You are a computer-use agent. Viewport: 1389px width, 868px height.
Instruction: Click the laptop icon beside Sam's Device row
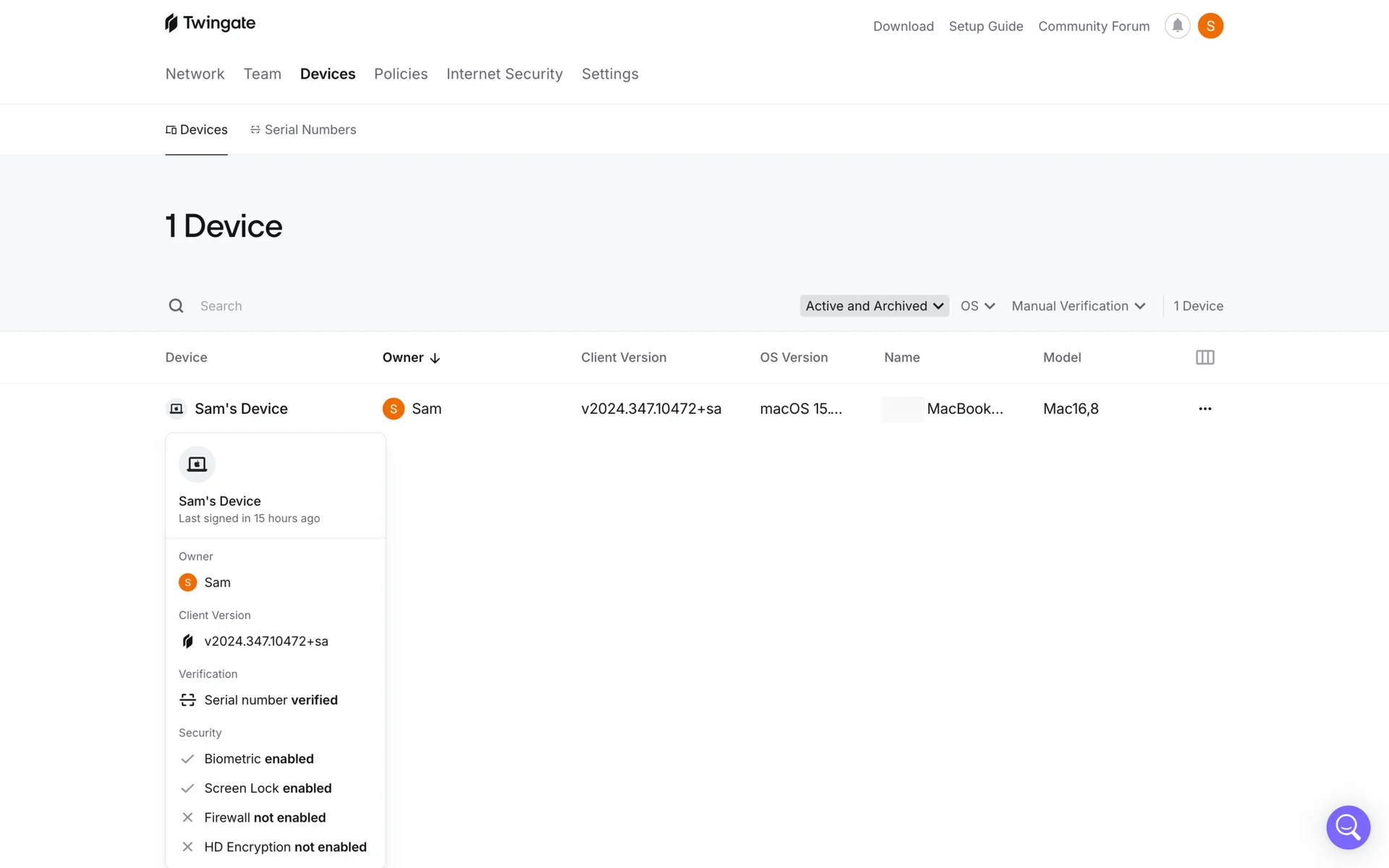point(176,409)
